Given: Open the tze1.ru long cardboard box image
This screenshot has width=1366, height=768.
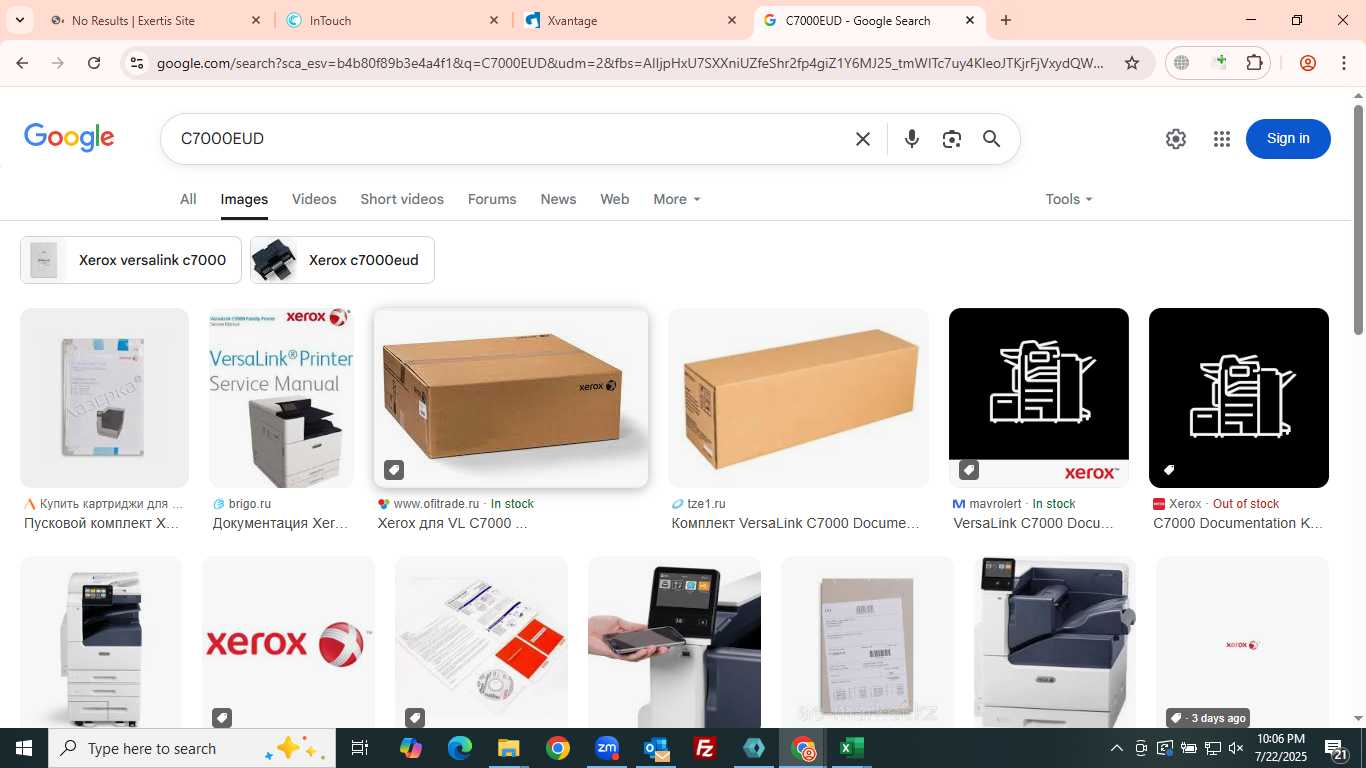Looking at the screenshot, I should pyautogui.click(x=798, y=398).
